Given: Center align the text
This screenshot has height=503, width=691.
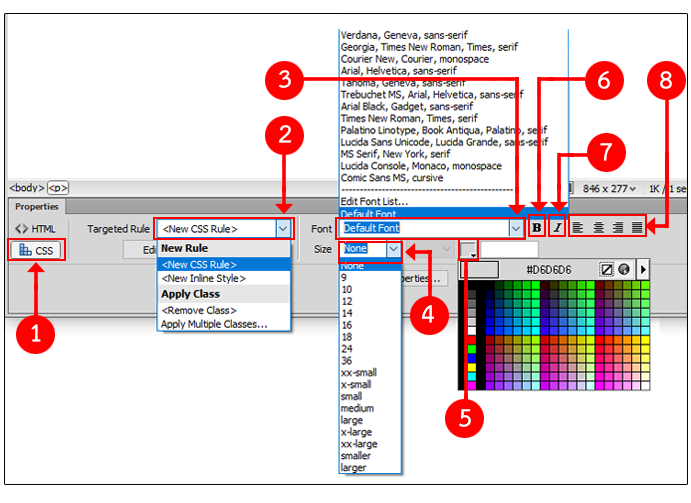Looking at the screenshot, I should coord(599,228).
